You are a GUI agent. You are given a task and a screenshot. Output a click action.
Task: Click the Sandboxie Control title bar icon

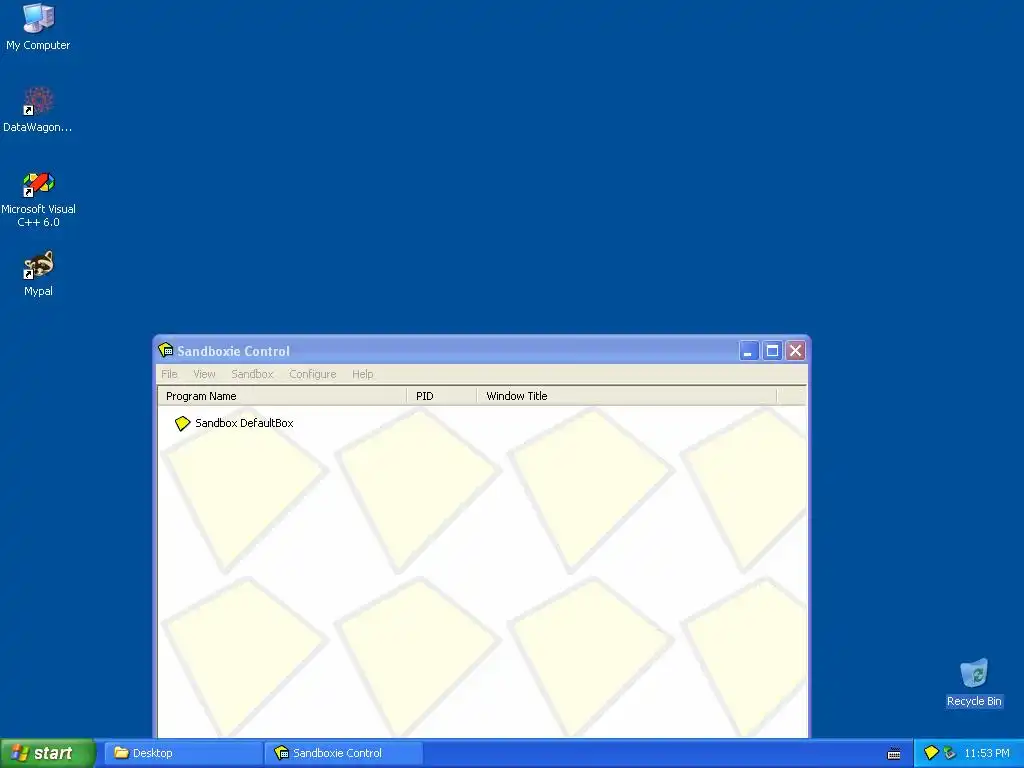click(x=166, y=351)
